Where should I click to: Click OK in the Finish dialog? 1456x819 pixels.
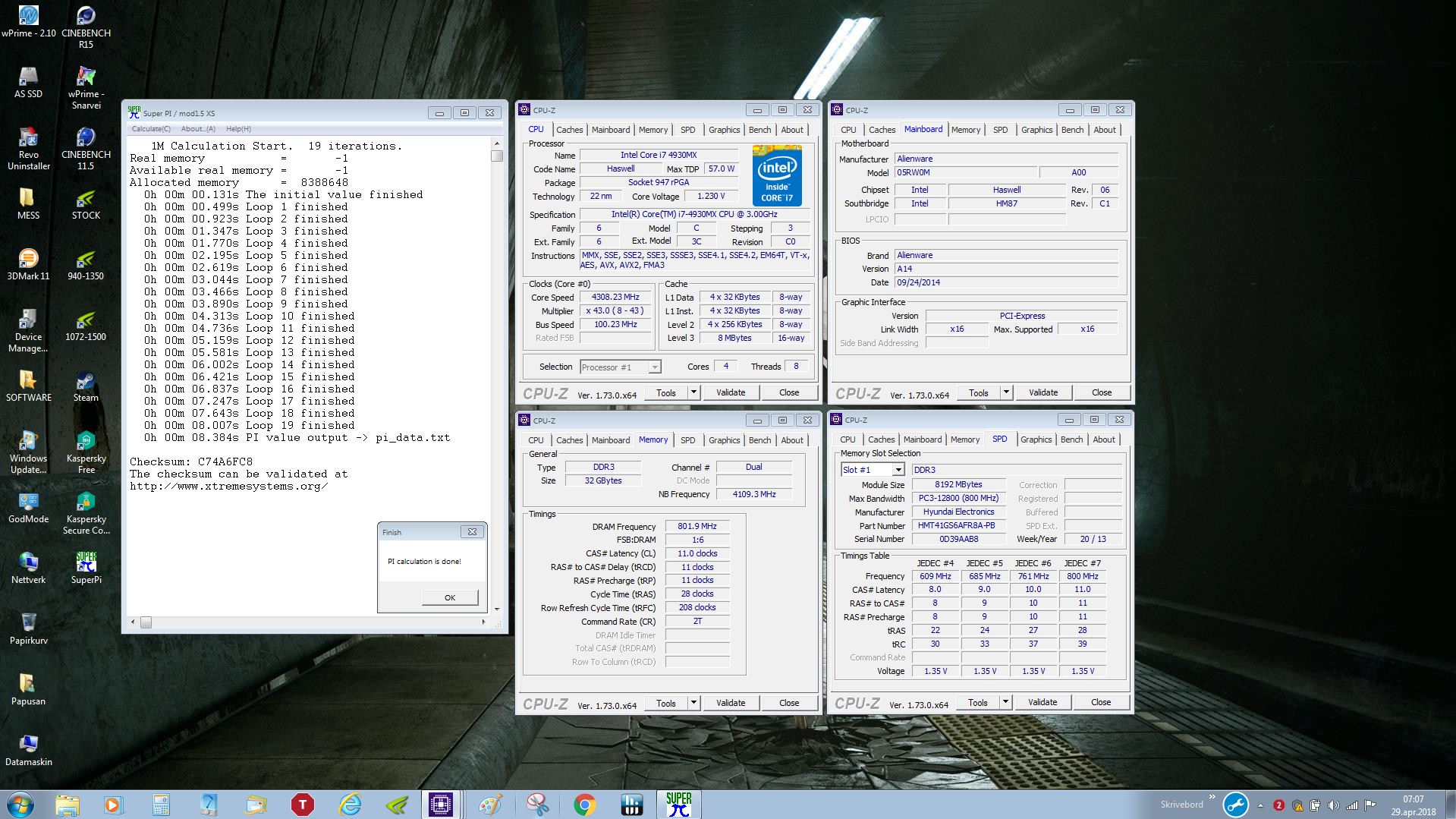(450, 597)
